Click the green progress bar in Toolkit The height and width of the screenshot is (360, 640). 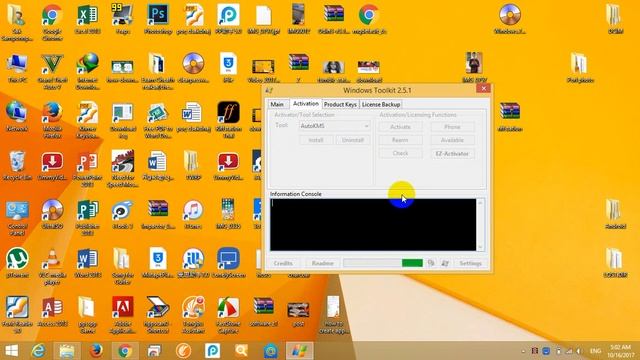point(412,263)
